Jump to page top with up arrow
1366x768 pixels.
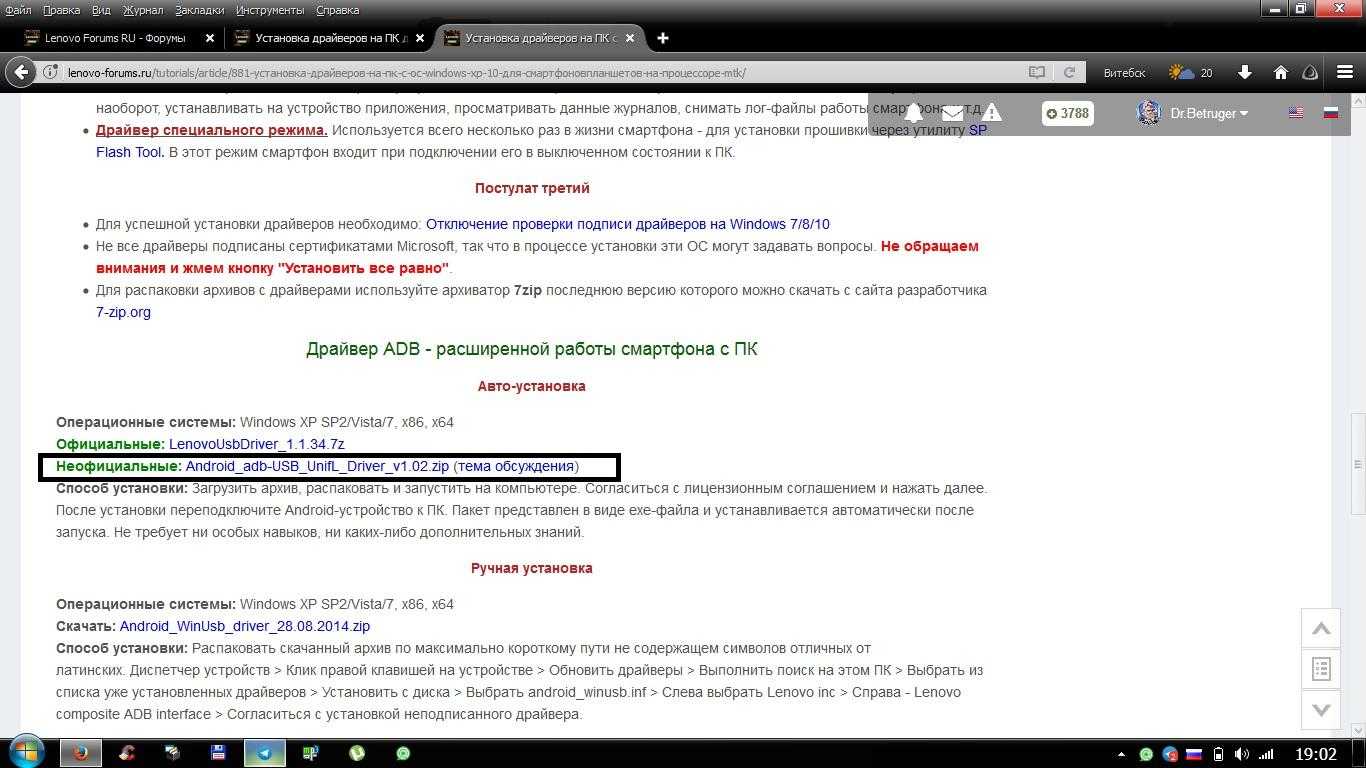coord(1321,628)
